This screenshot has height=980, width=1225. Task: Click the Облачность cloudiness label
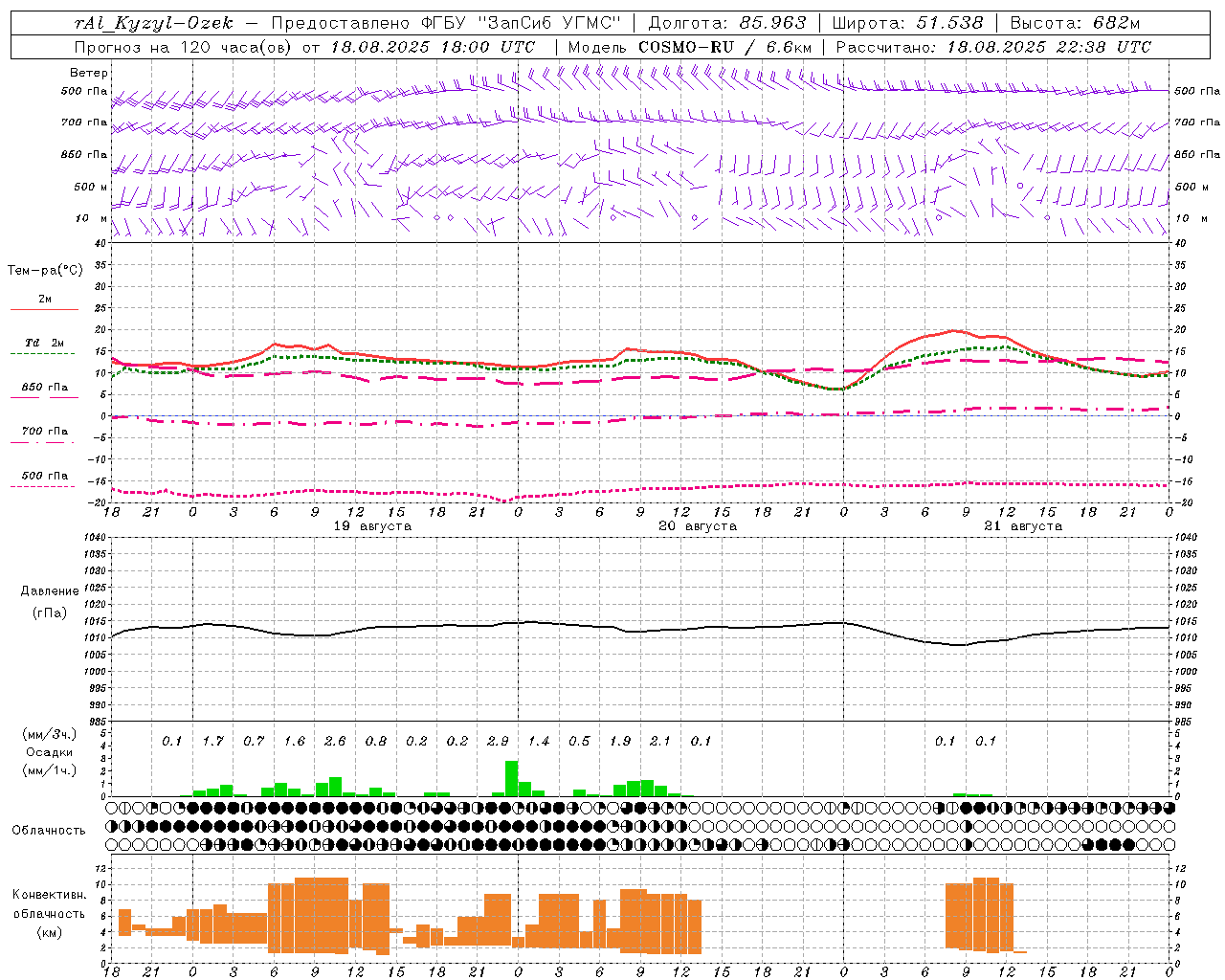click(49, 830)
